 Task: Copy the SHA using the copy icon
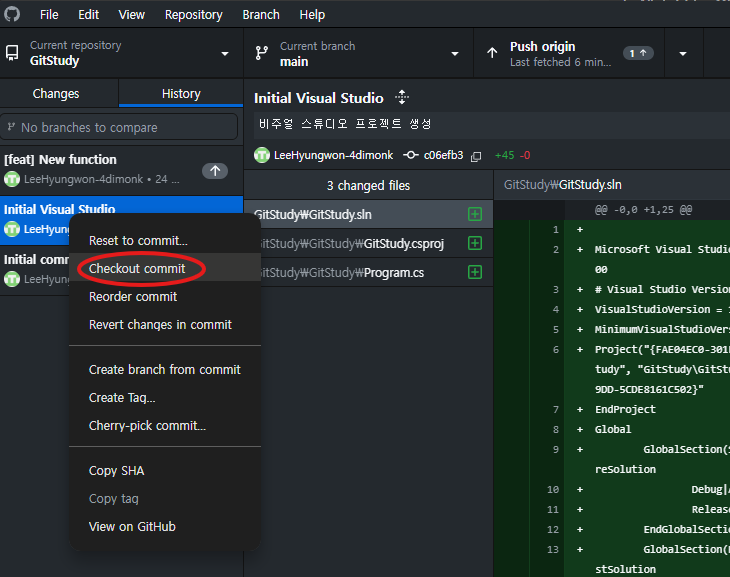click(x=475, y=156)
